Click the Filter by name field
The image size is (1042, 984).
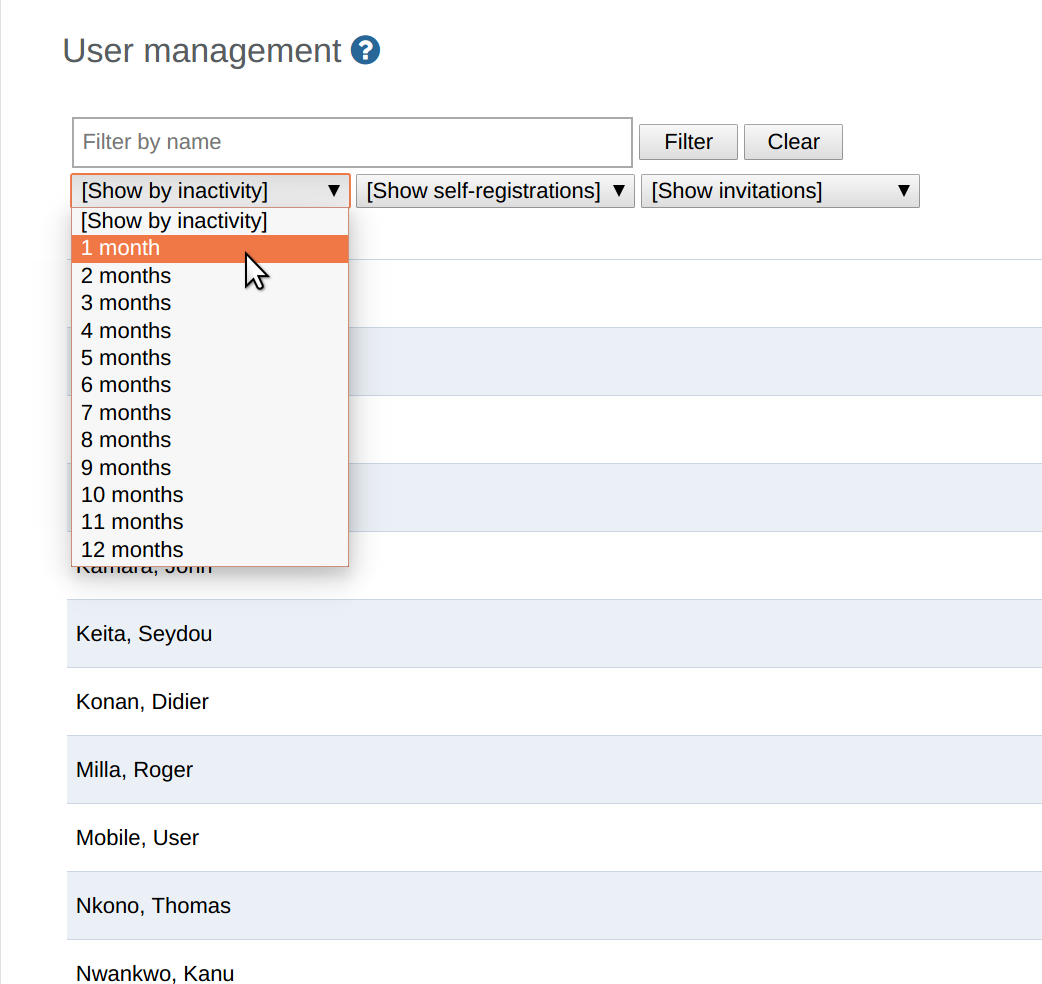tap(352, 142)
